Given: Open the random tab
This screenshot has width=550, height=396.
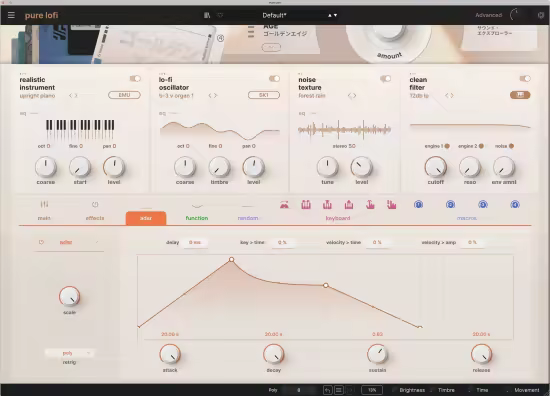Looking at the screenshot, I should (x=248, y=218).
